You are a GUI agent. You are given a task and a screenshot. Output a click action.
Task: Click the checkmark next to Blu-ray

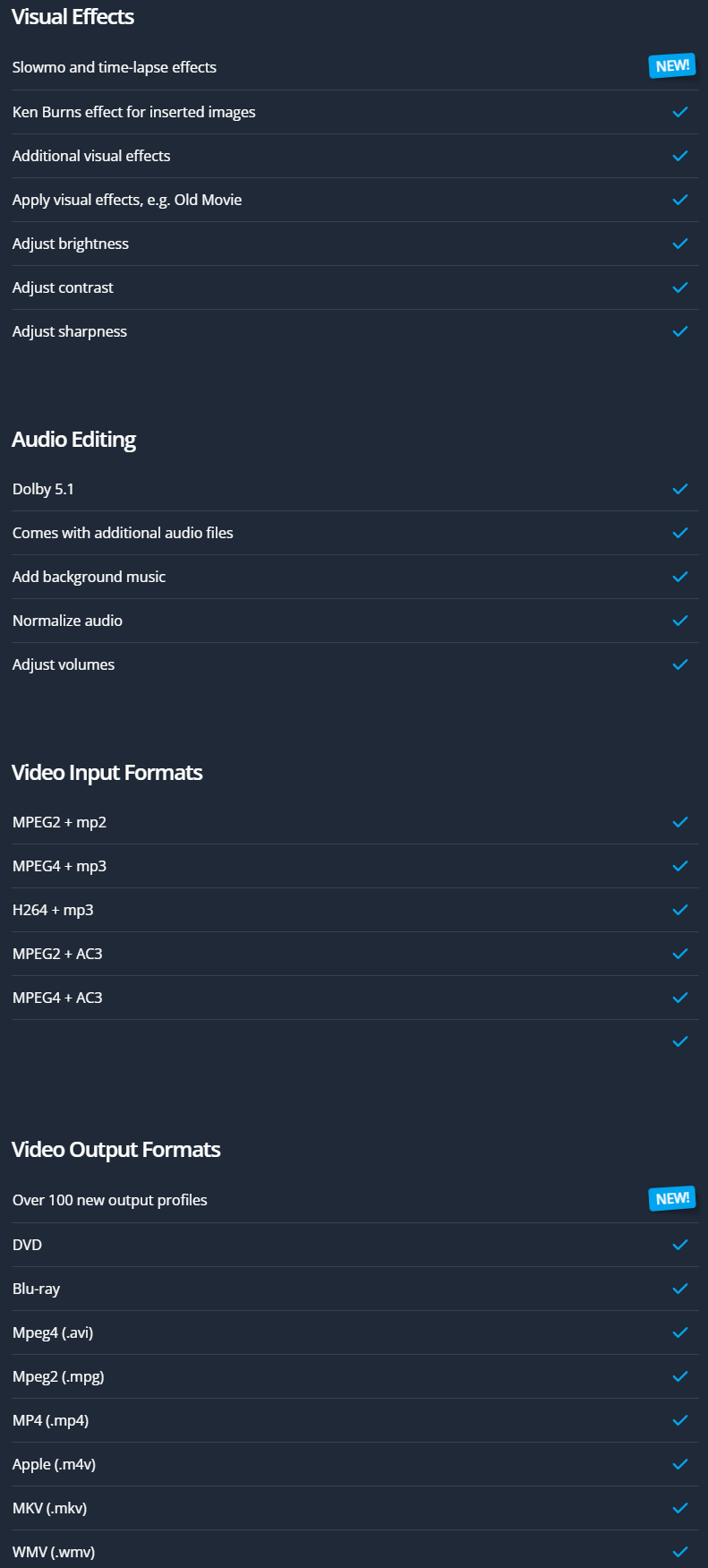[x=680, y=1289]
